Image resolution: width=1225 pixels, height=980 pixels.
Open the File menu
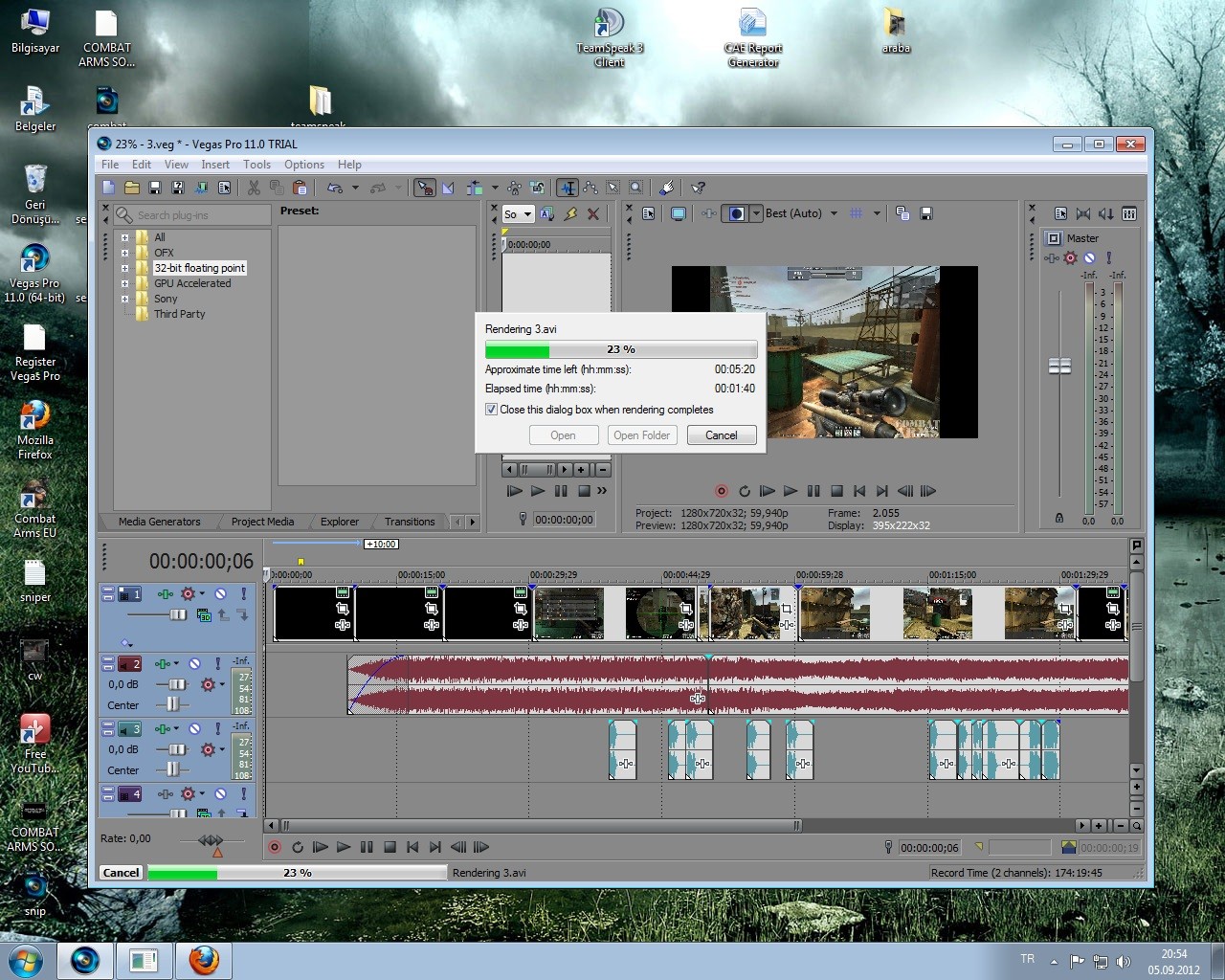click(110, 165)
